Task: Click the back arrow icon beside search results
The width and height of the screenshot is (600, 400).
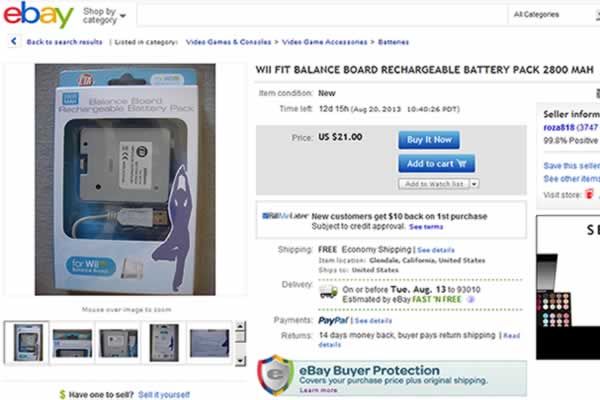Action: coord(14,41)
